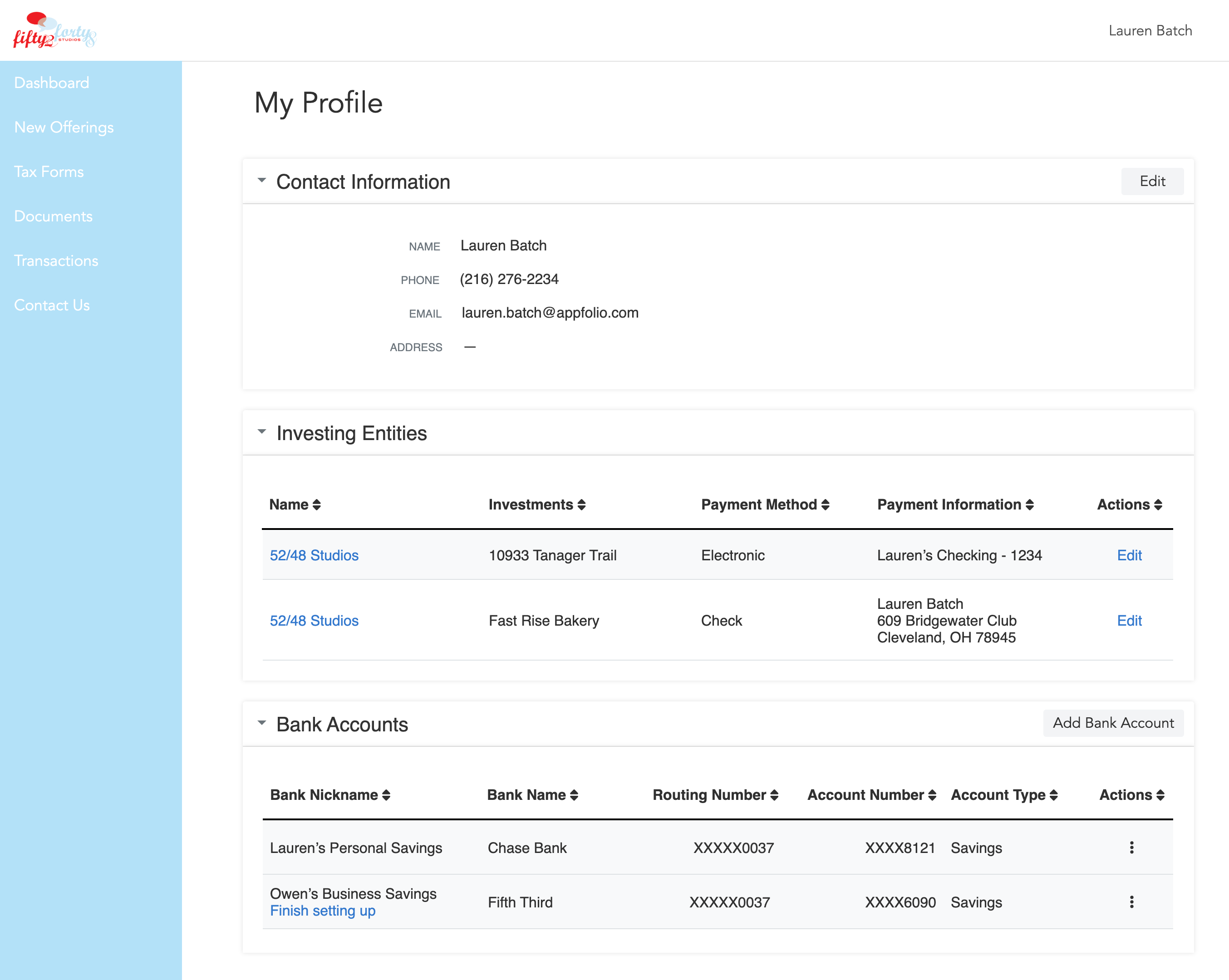
Task: Open Lauren Batch user menu in header
Action: (x=1150, y=31)
